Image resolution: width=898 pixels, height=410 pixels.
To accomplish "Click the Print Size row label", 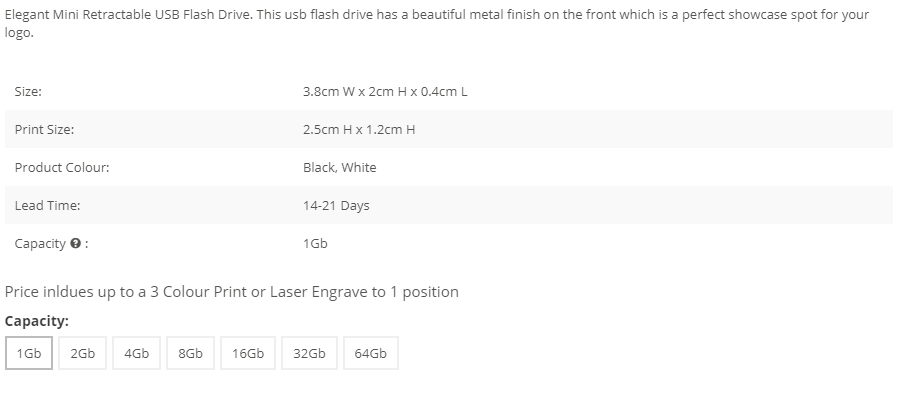I will point(44,129).
